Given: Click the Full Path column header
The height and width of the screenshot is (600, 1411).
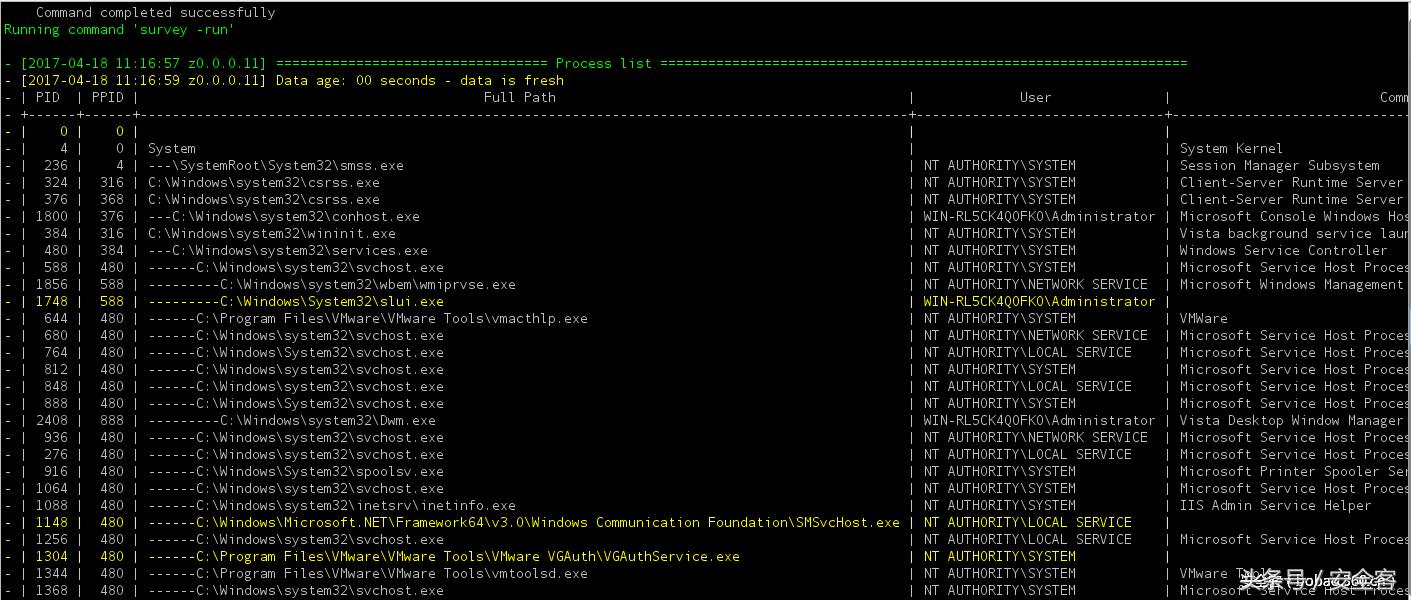Looking at the screenshot, I should [x=519, y=97].
